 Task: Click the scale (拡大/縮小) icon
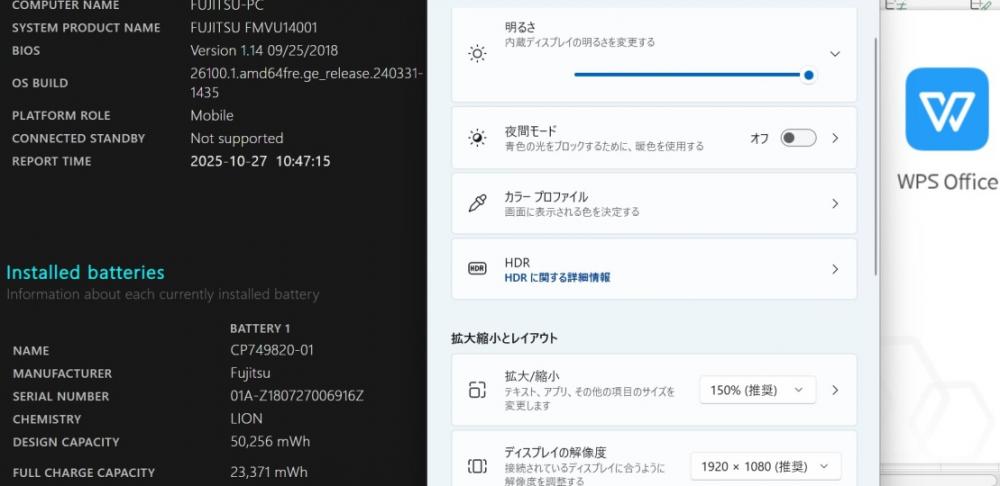tap(477, 390)
